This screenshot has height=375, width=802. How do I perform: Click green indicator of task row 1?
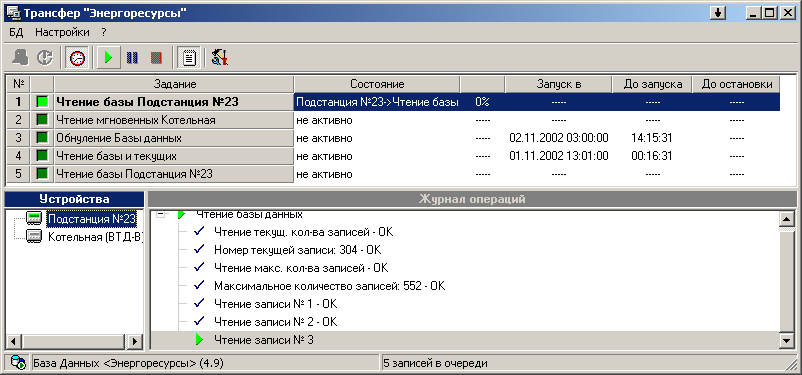[x=42, y=102]
